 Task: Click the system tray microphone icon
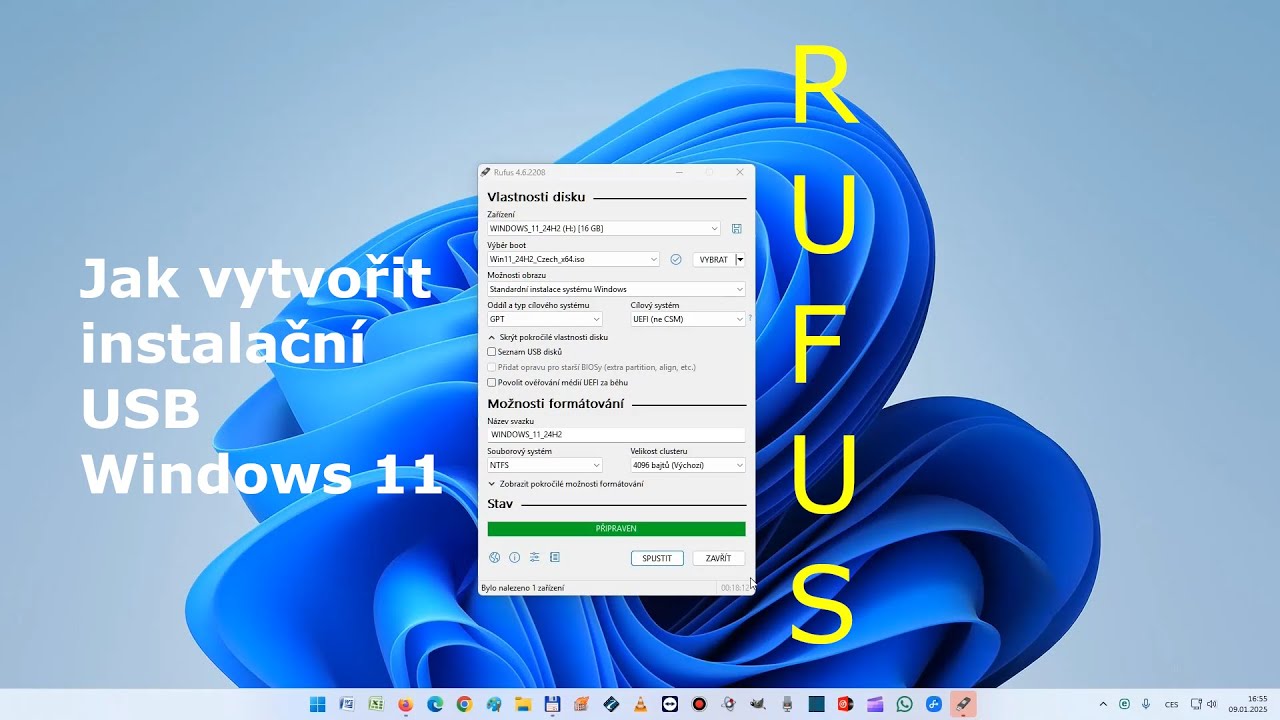coord(1145,704)
